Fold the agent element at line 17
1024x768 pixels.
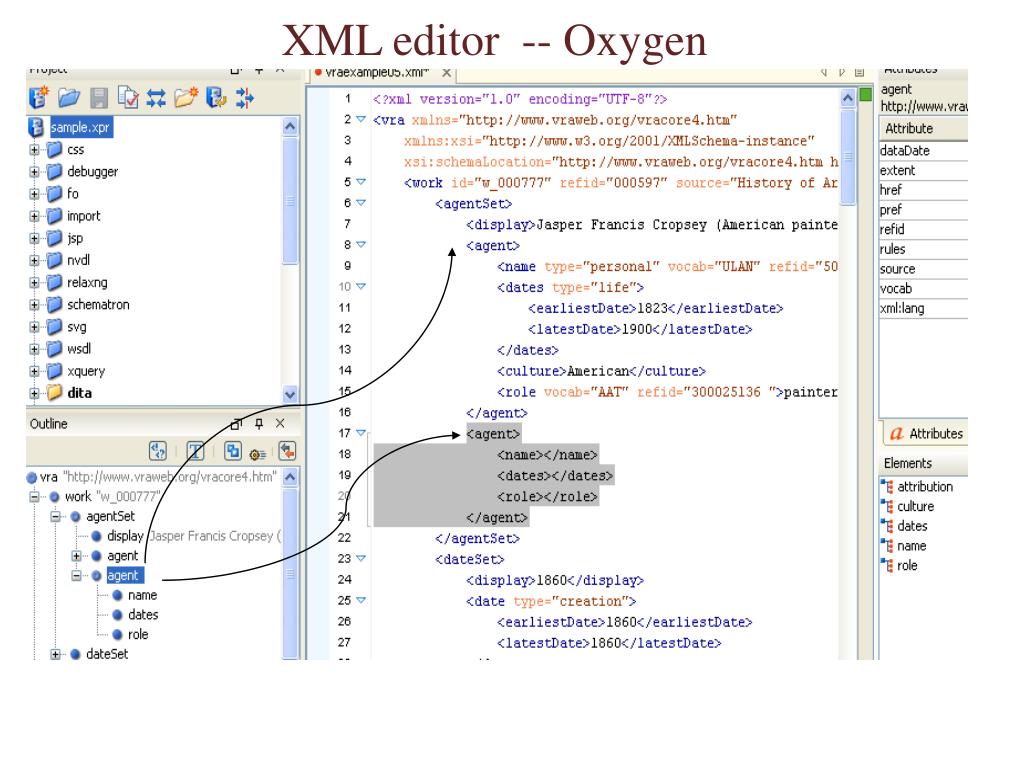pos(360,433)
